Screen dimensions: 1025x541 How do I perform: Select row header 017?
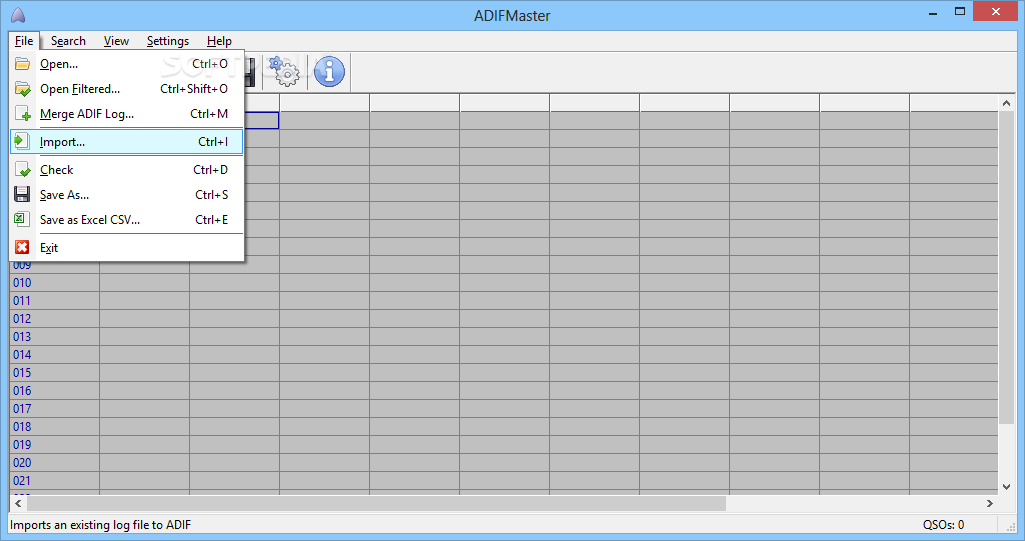coord(54,408)
